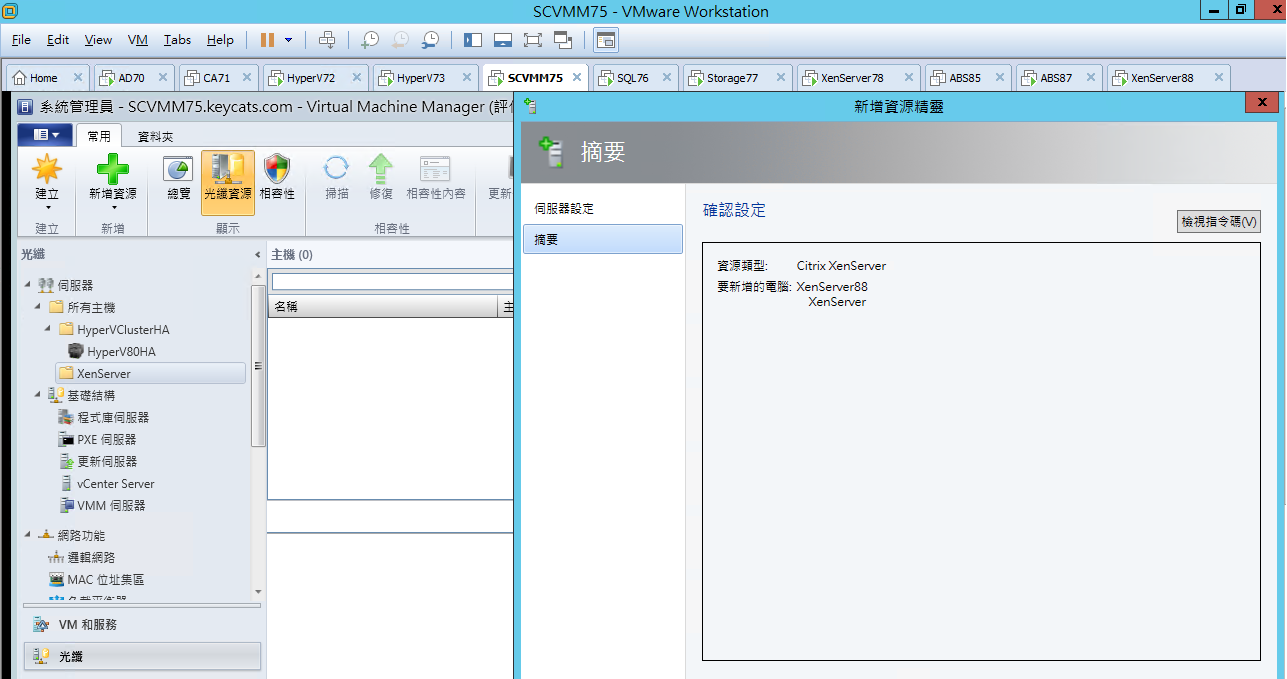The width and height of the screenshot is (1287, 679).
Task: Open the VM 和服務 workspace
Action: [141, 624]
